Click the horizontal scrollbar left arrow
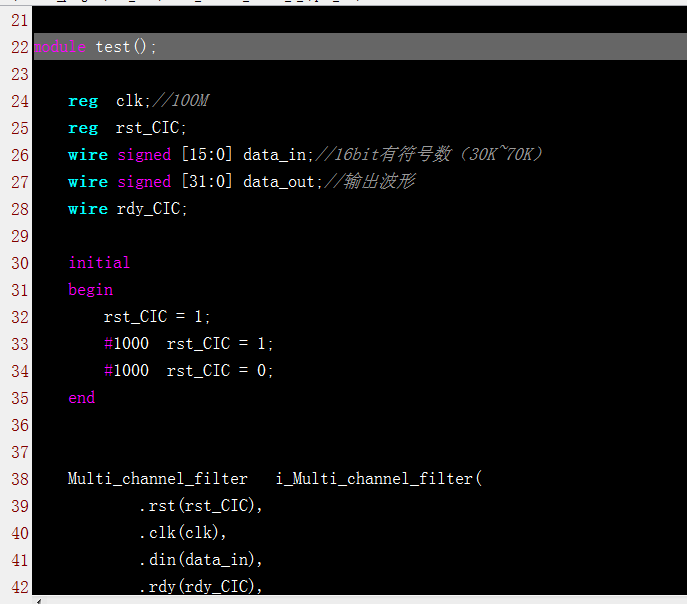 pyautogui.click(x=39, y=600)
